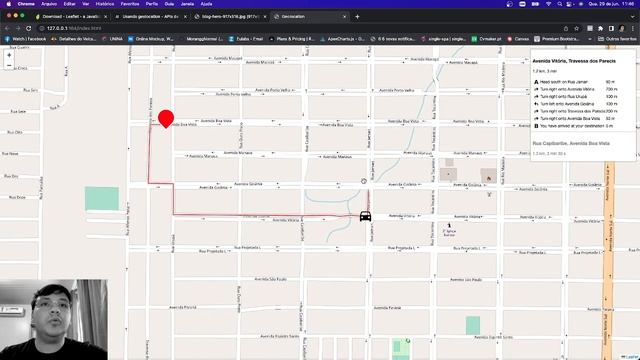Close the Usando geolocation tab
Image resolution: width=640 pixels, height=360 pixels.
185,16
